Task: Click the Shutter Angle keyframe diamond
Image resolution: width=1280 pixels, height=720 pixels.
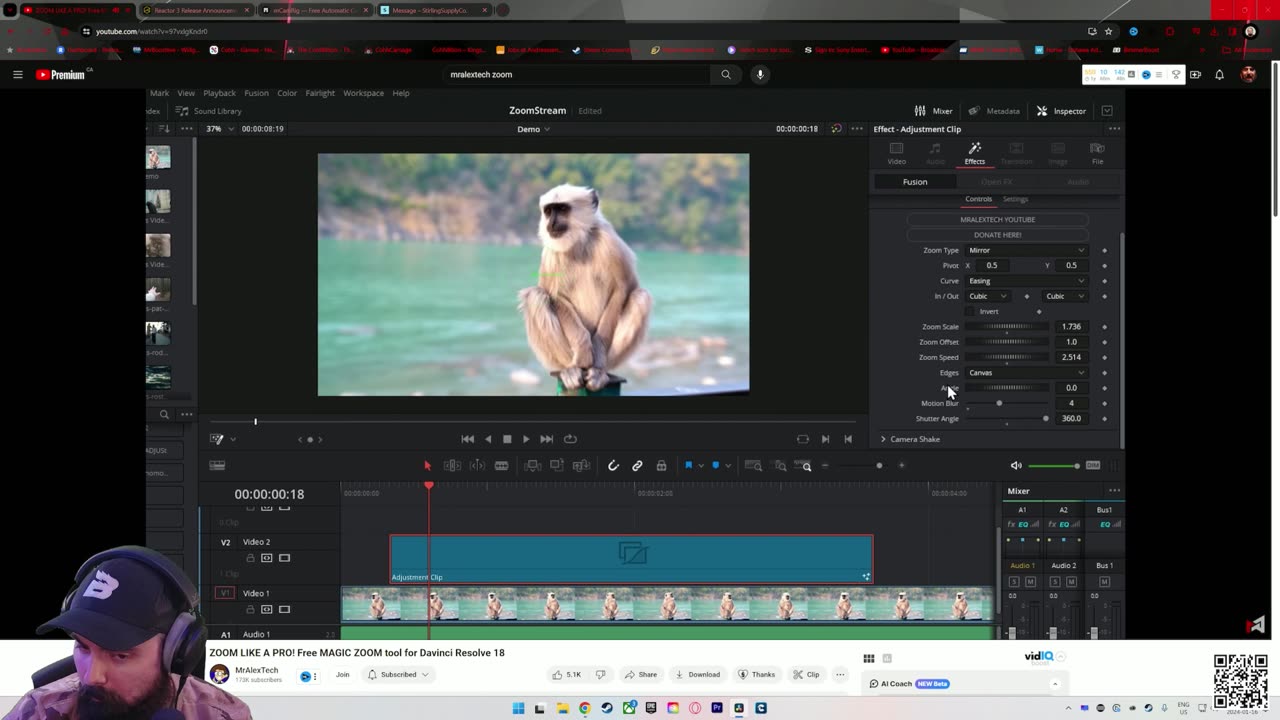Action: (x=1104, y=419)
